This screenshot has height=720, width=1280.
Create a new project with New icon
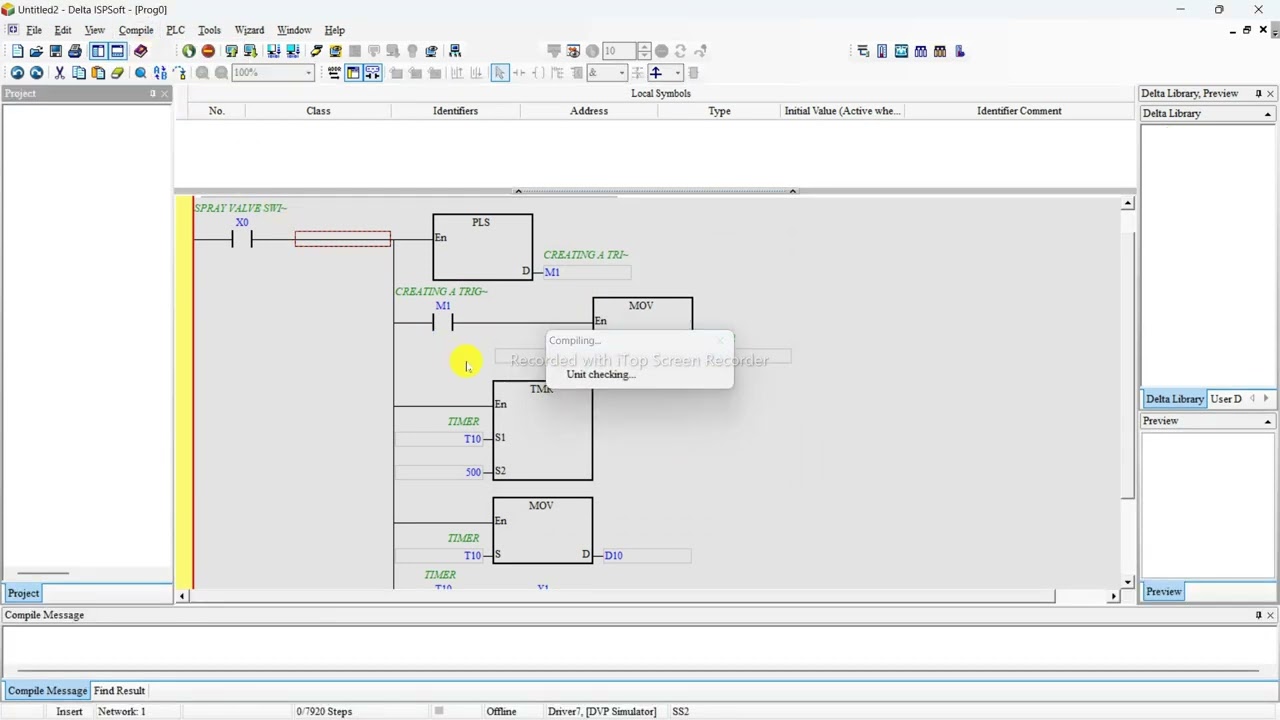pyautogui.click(x=17, y=51)
